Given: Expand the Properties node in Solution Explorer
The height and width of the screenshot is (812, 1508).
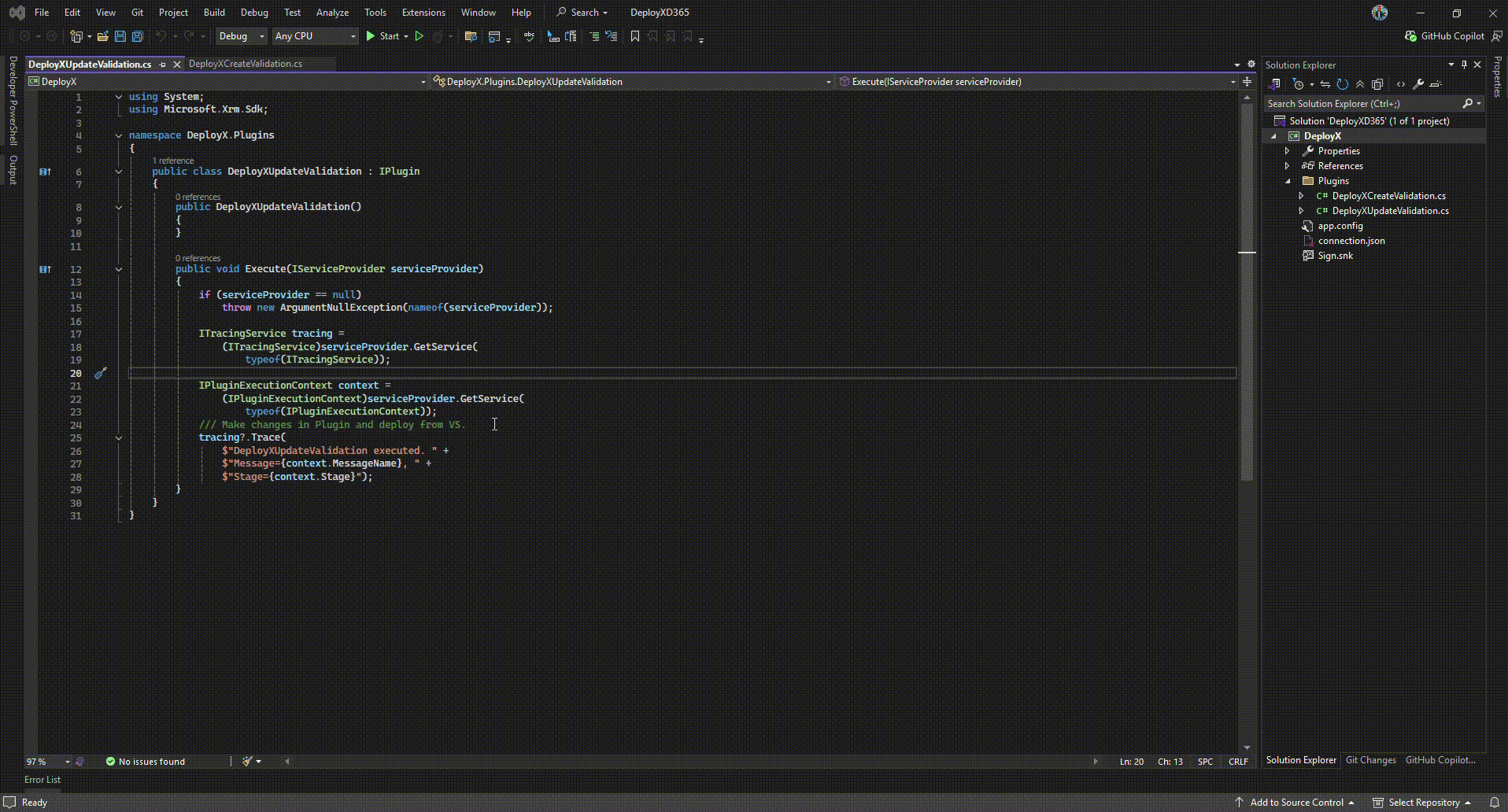Looking at the screenshot, I should 1288,151.
